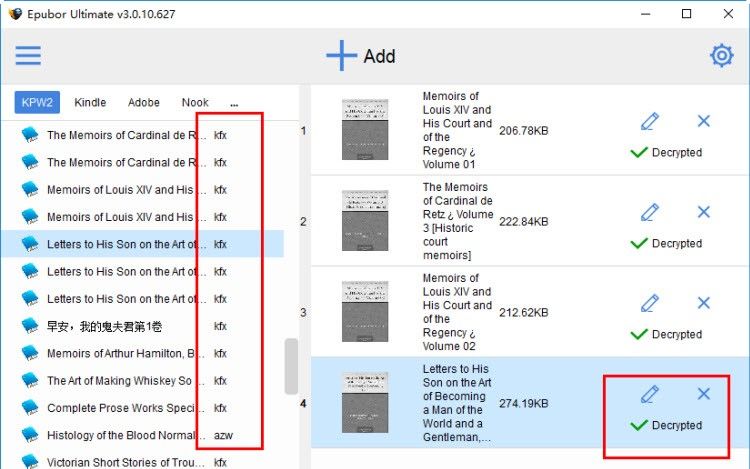Screen dimensions: 750x469
Task: Click cover thumbnail of book 4
Action: (x=365, y=403)
